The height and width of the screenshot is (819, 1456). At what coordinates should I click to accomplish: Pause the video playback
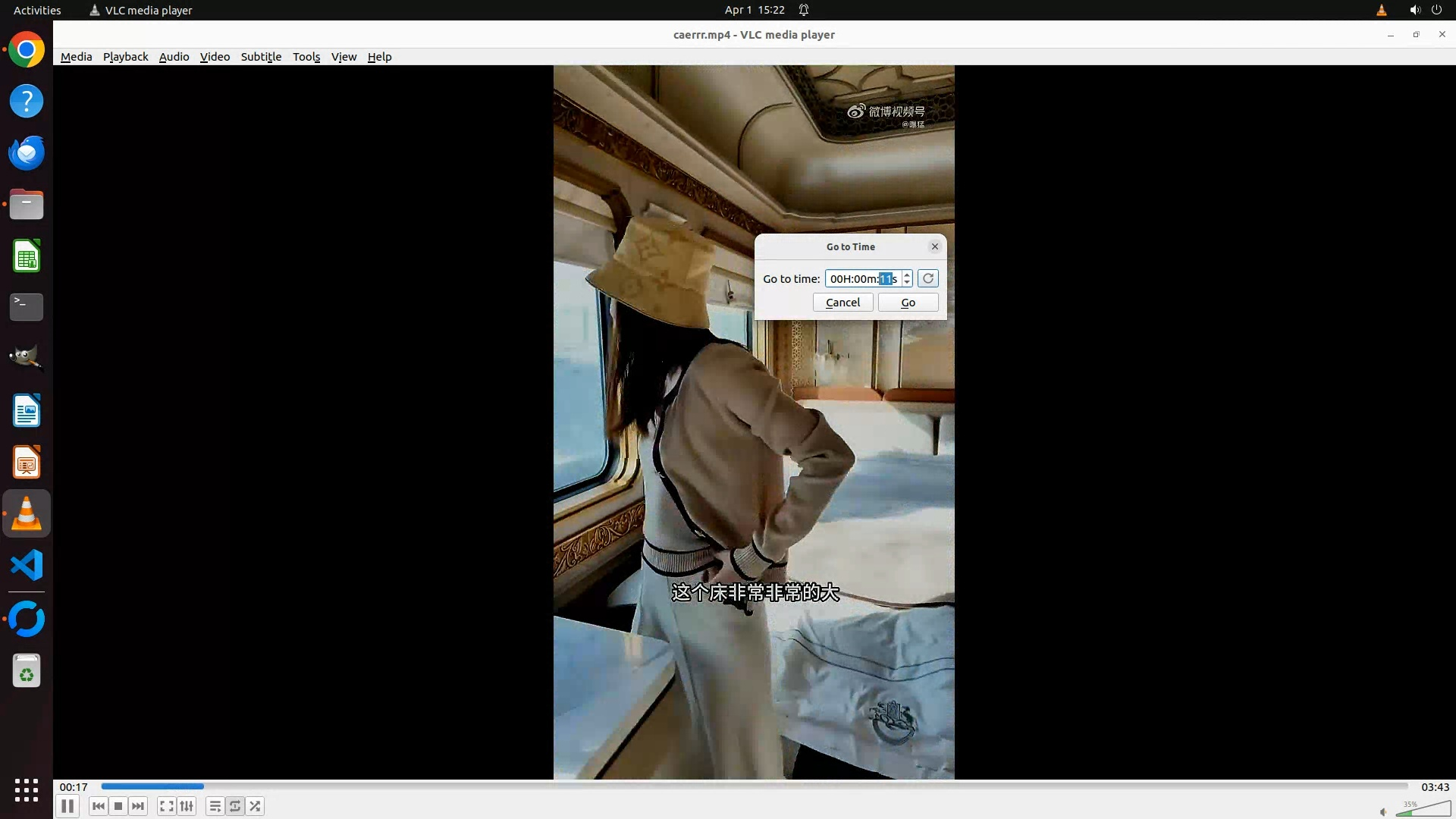67,806
